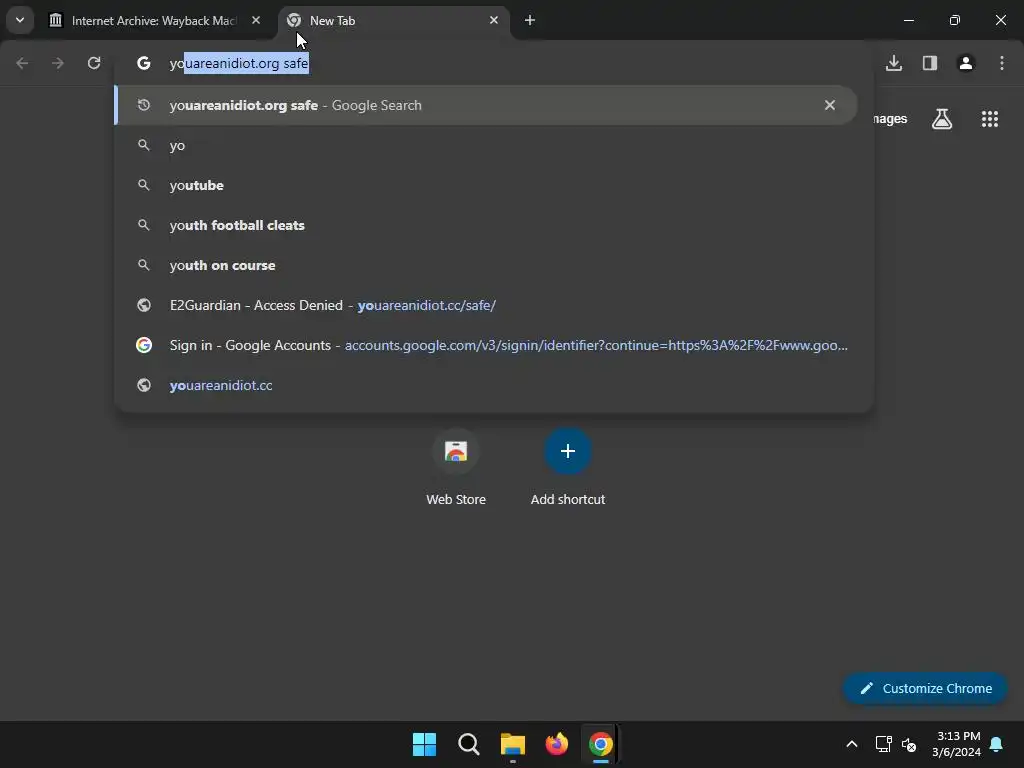Click the Search Labs flask icon
The image size is (1024, 768).
(942, 119)
